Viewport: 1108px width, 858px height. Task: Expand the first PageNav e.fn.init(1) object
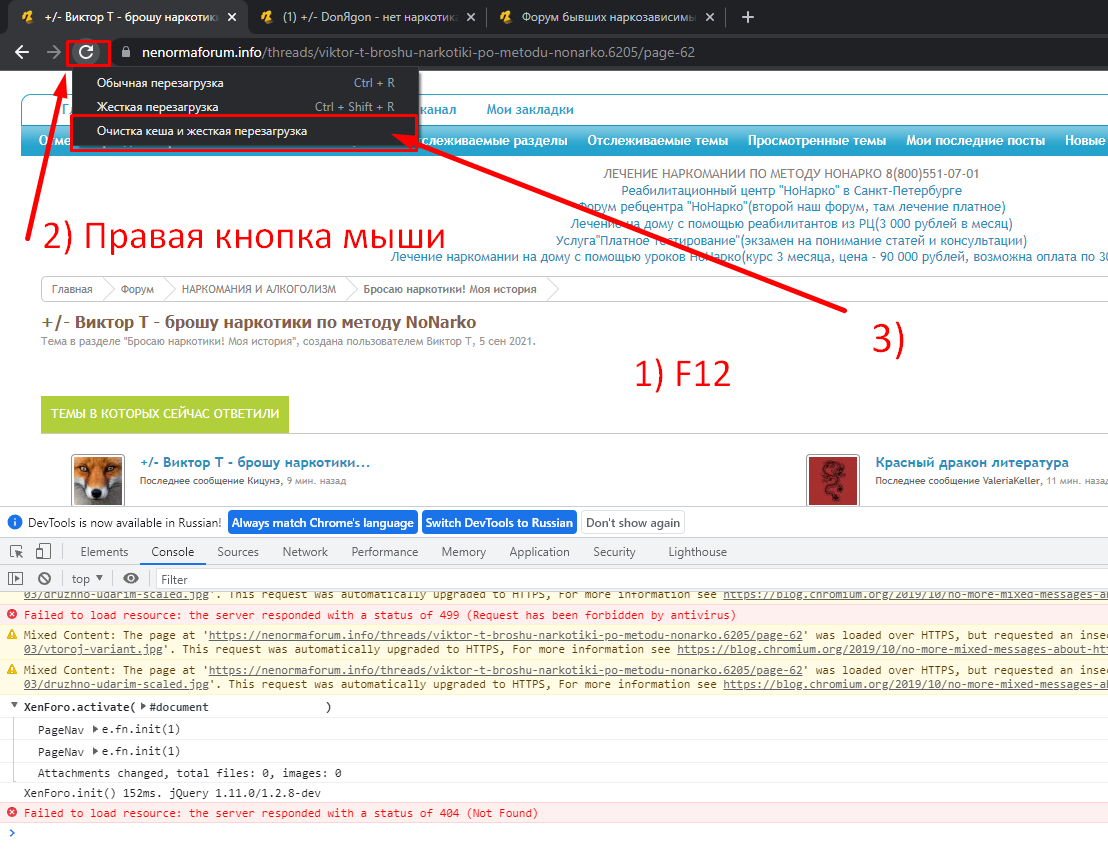(x=96, y=730)
